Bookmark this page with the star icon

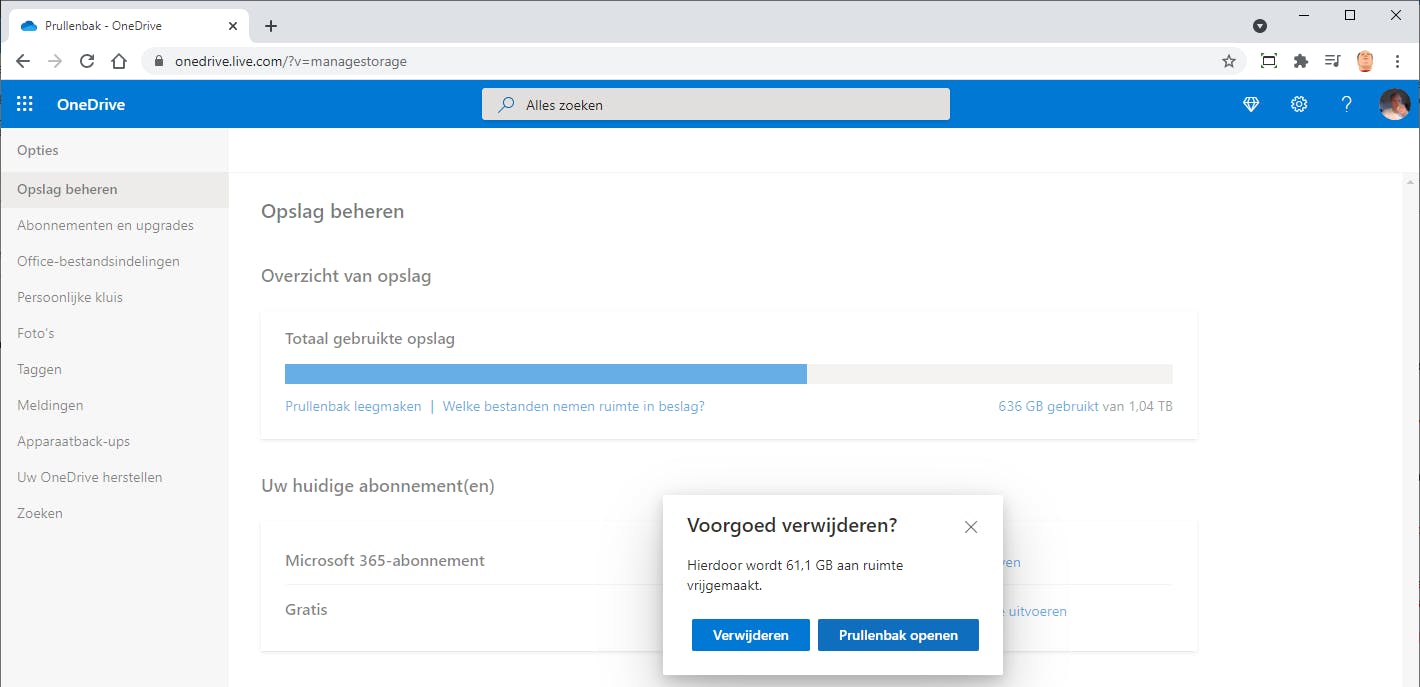click(x=1229, y=61)
